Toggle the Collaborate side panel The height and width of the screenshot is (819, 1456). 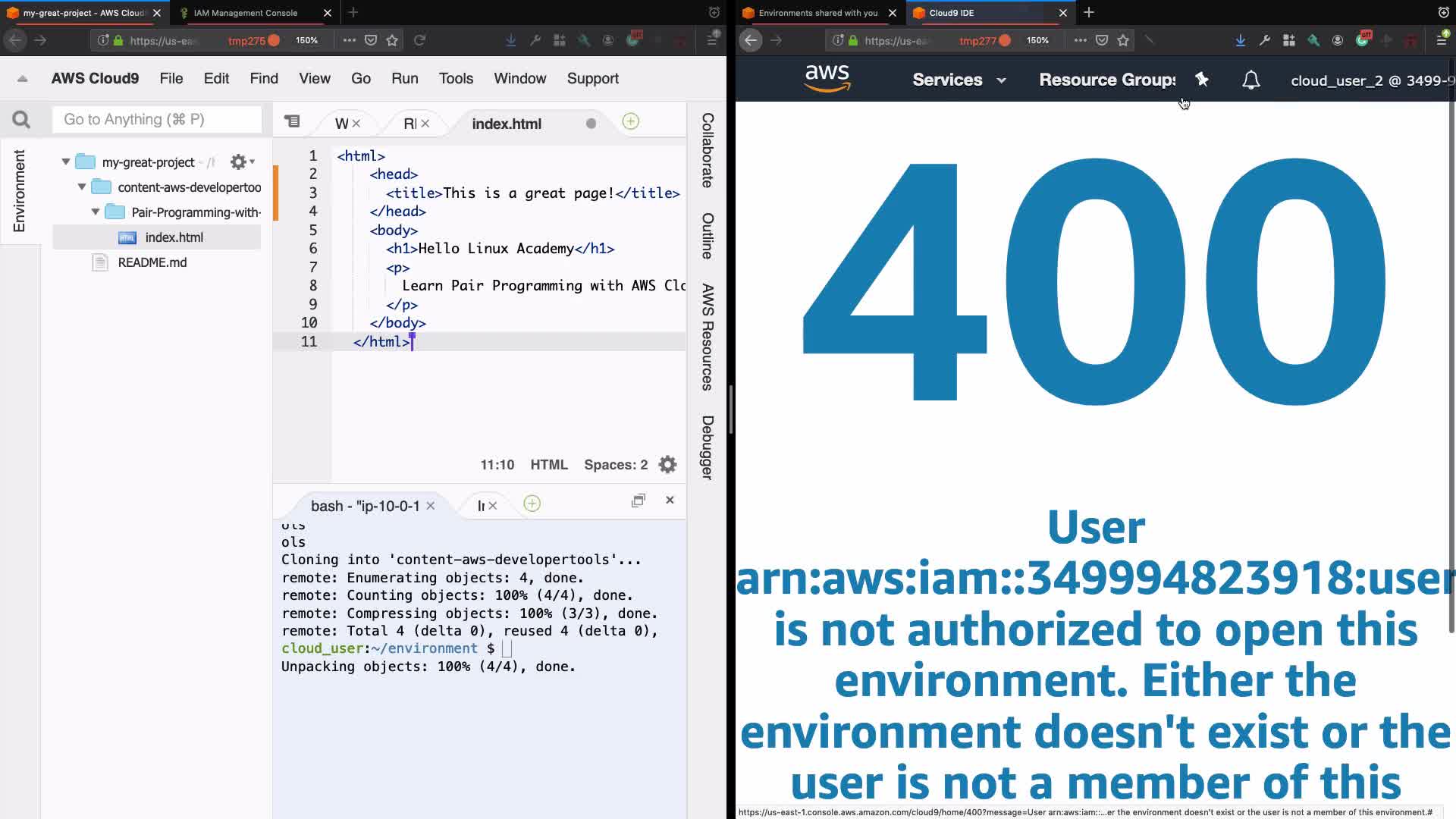pyautogui.click(x=708, y=150)
